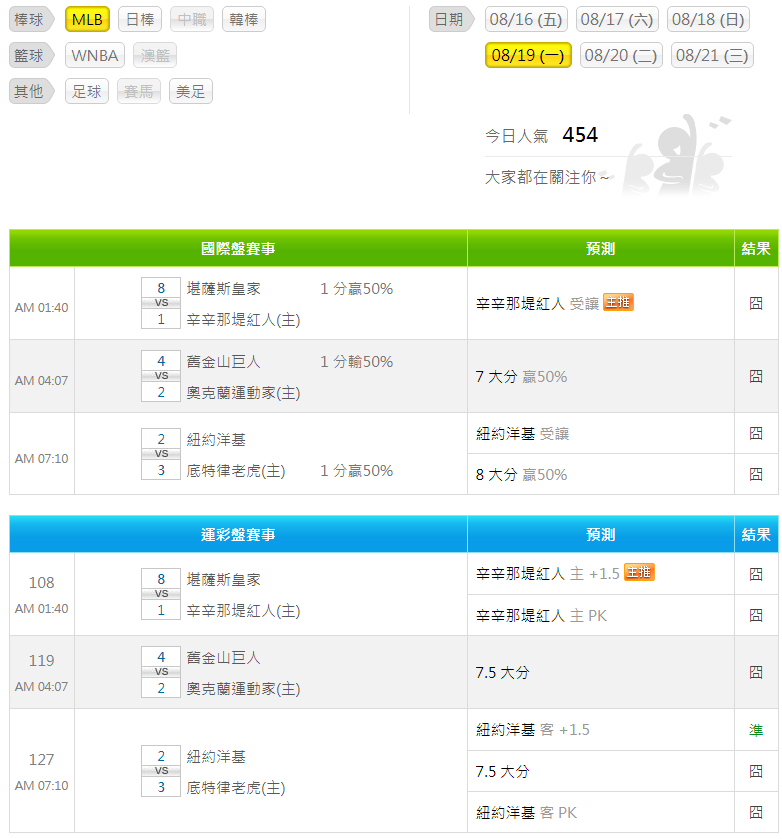782x839 pixels.
Task: Click the mascot figure beside the popularity count
Action: 678,155
